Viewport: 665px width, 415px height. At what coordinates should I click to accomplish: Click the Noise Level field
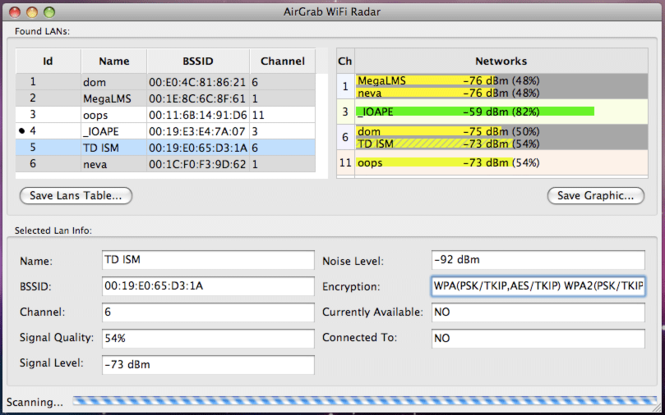pyautogui.click(x=538, y=260)
